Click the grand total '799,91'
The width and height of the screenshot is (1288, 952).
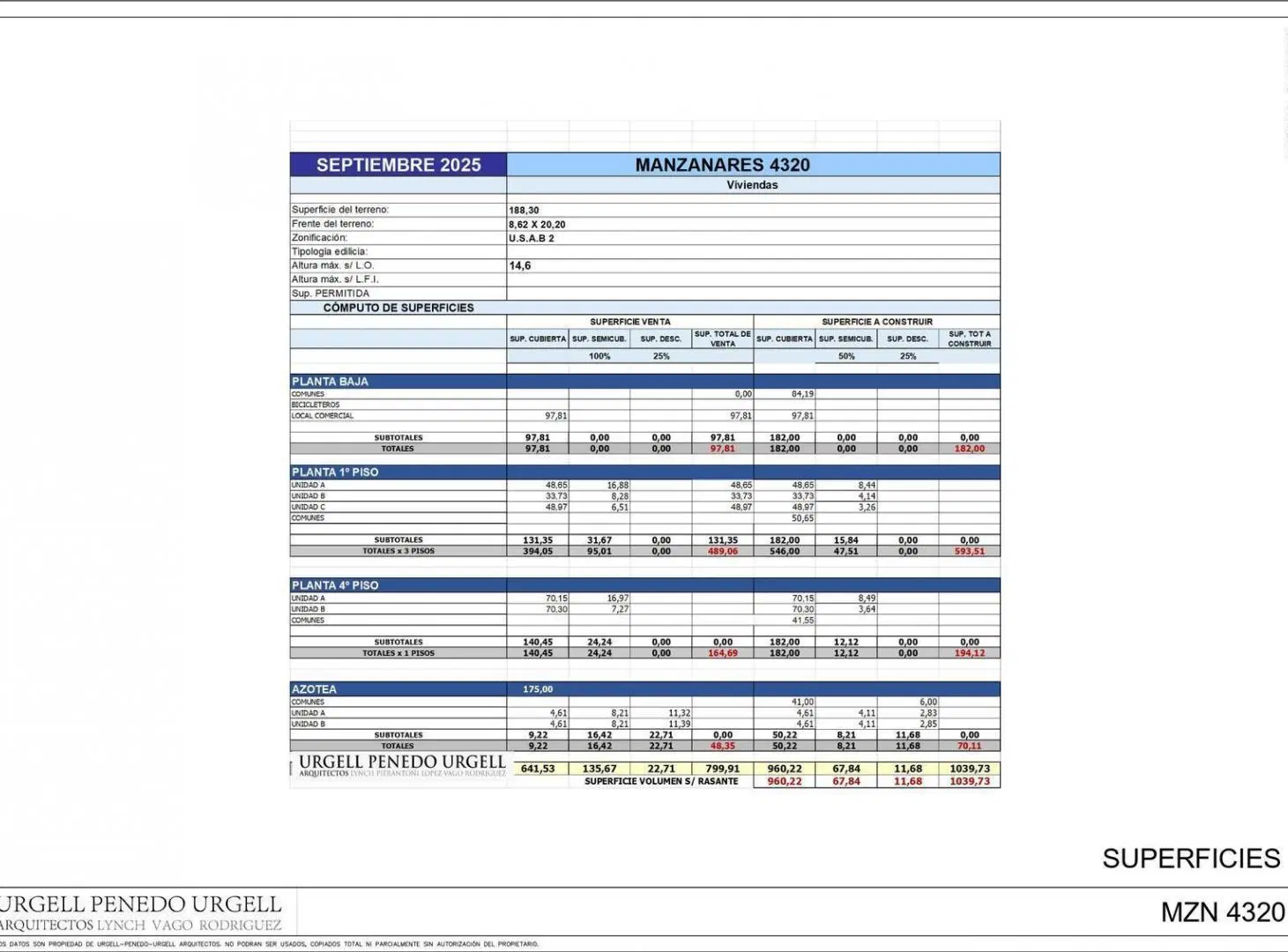click(x=723, y=769)
